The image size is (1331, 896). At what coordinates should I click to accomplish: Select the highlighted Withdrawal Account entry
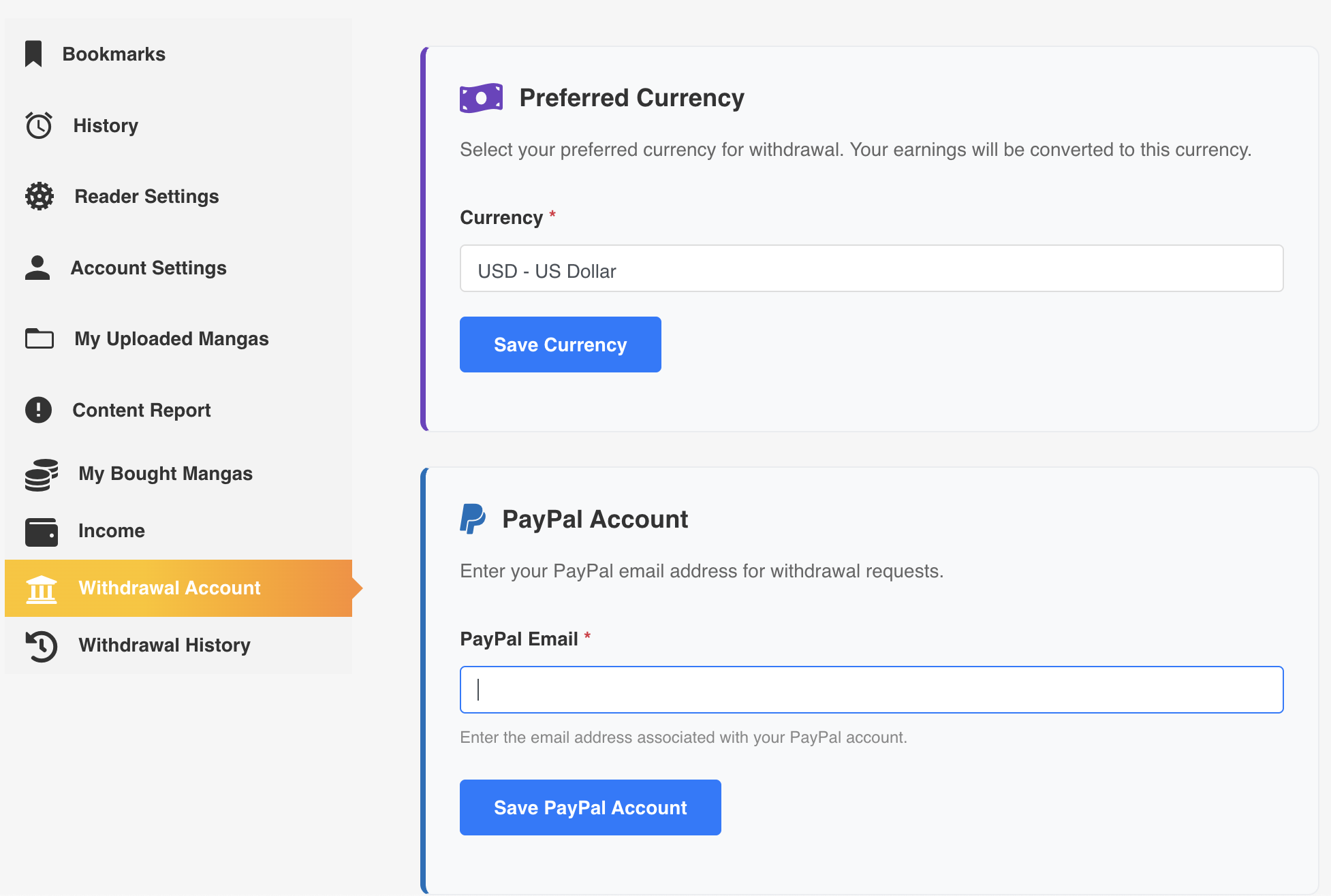[169, 588]
